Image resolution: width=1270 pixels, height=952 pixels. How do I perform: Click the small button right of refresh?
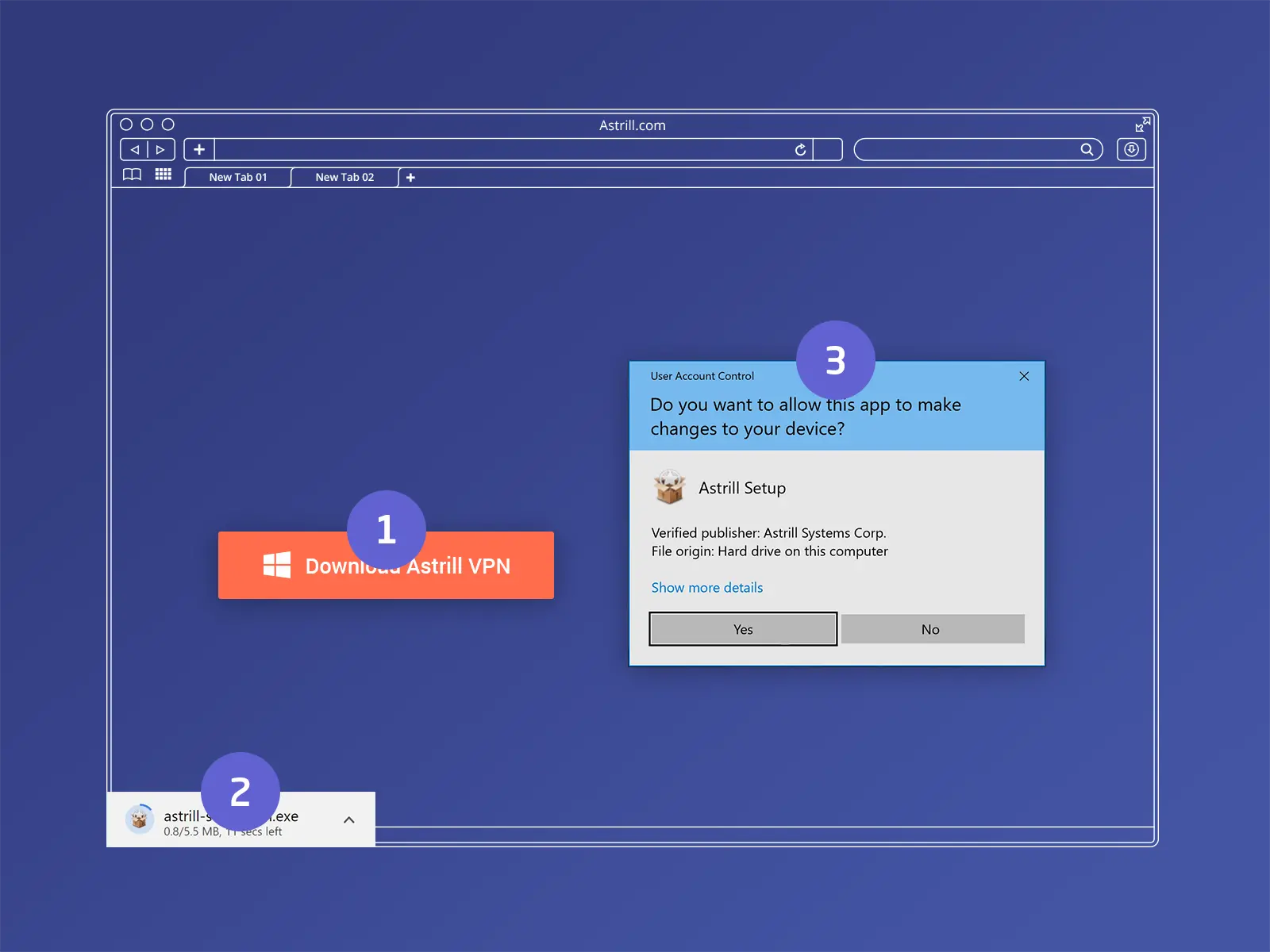[828, 149]
